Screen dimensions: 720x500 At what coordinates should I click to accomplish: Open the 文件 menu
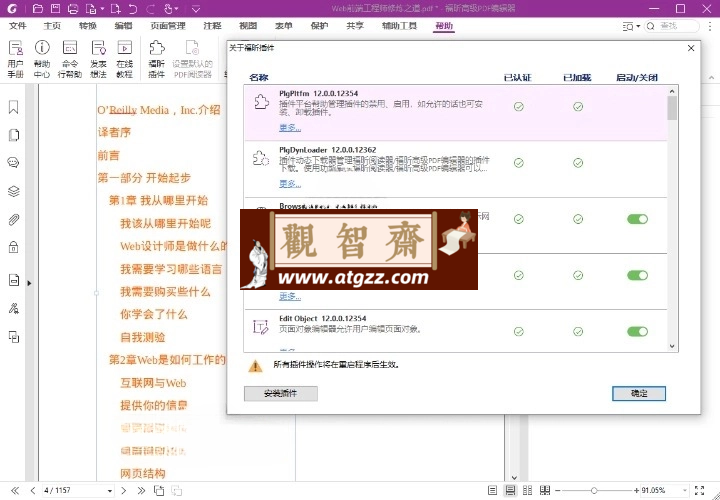point(18,26)
